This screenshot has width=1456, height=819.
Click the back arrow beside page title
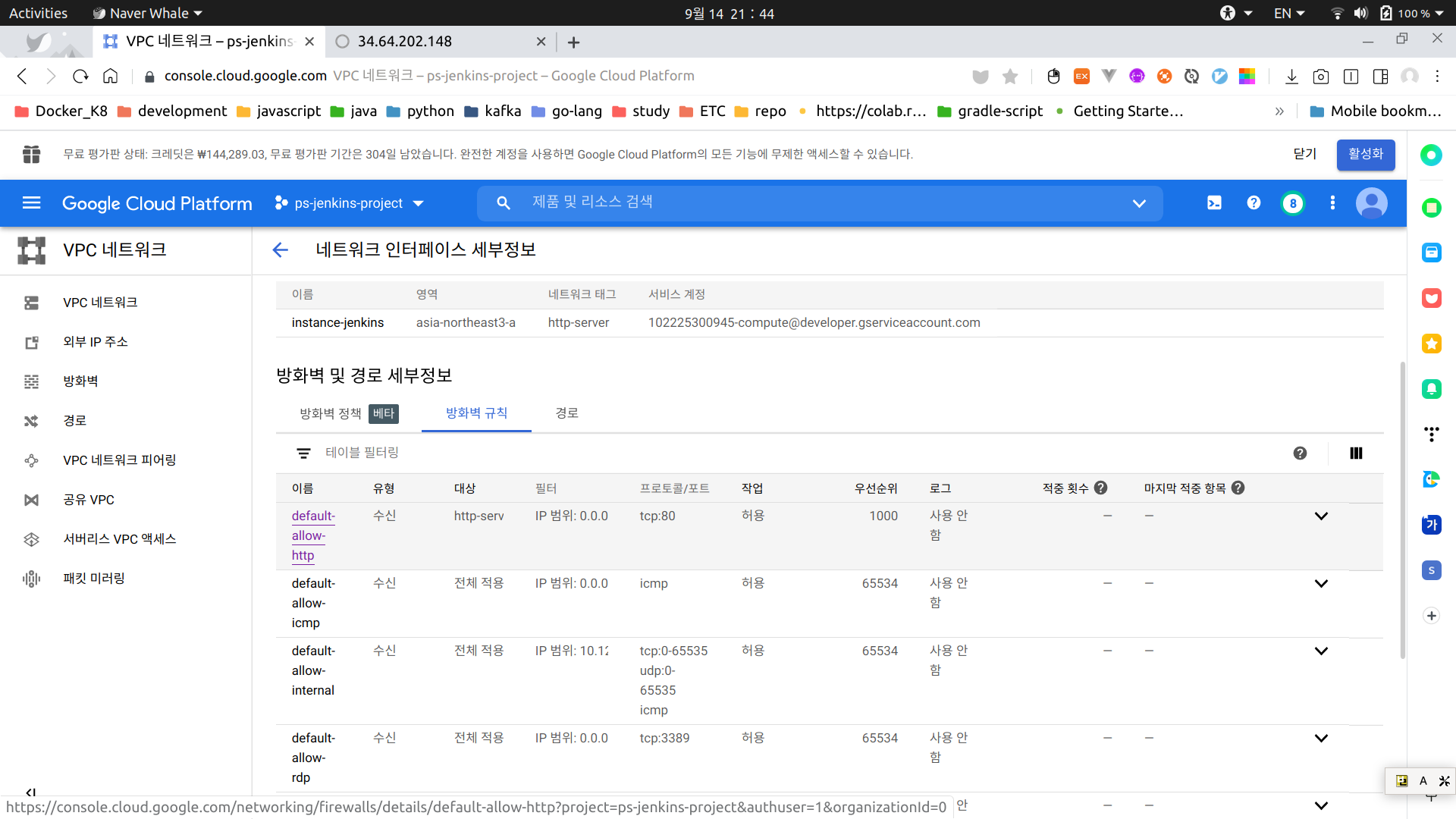click(281, 249)
